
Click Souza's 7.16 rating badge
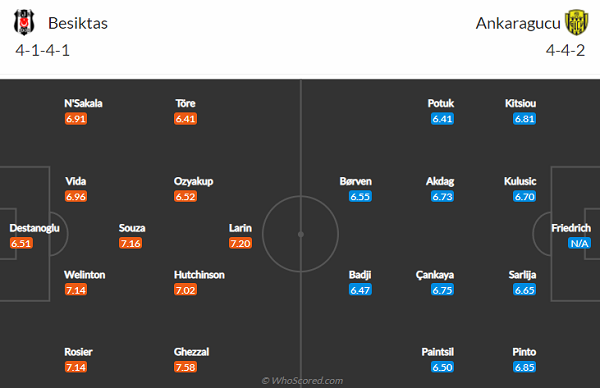tap(130, 243)
